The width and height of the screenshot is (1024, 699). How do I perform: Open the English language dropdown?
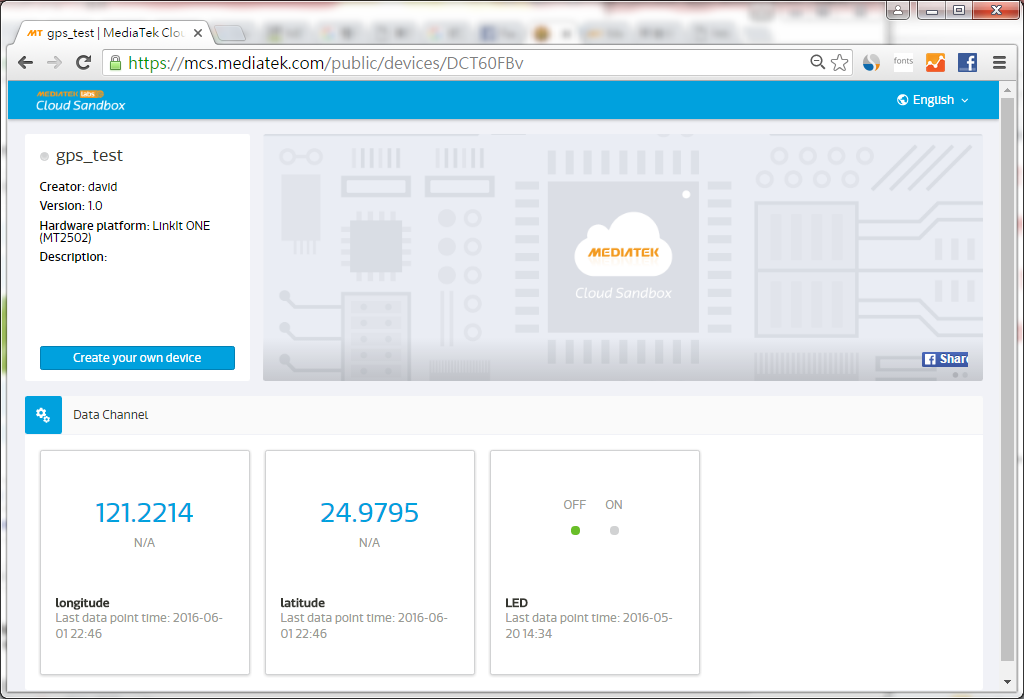tap(933, 100)
